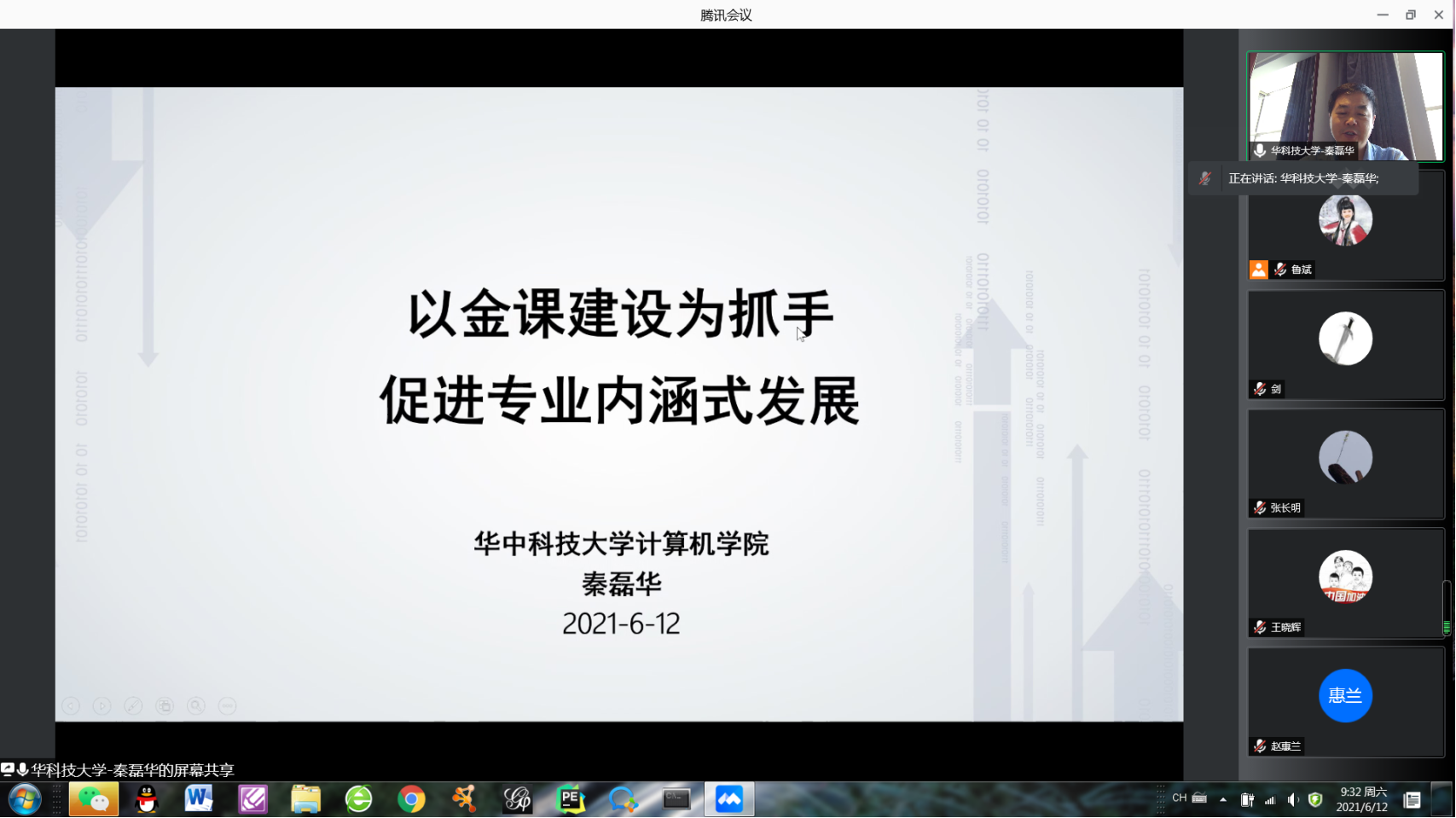Minimize the 腾讯会议 window
This screenshot has width=1456, height=818.
point(1383,15)
